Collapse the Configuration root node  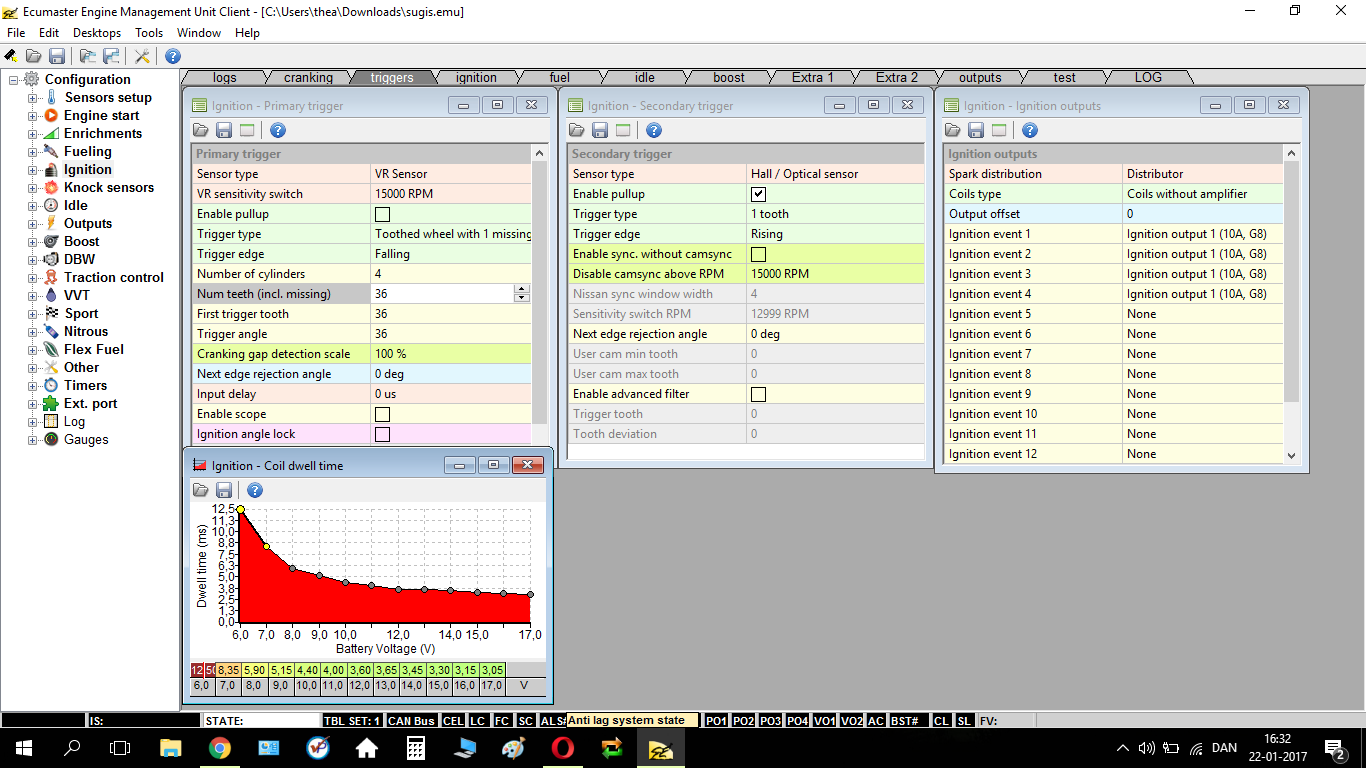tap(14, 80)
